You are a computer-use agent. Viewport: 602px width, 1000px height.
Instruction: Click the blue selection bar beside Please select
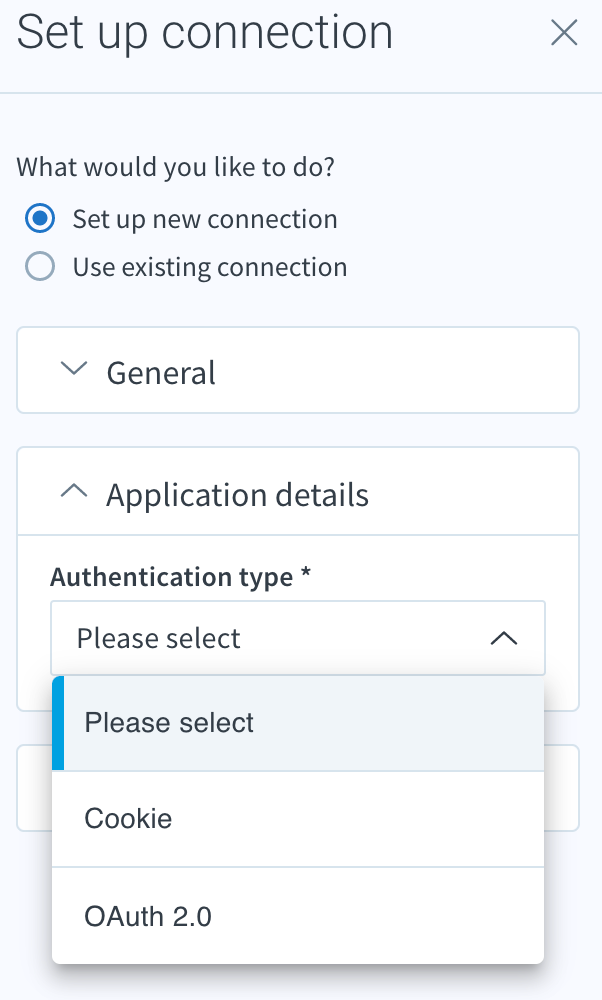(x=57, y=722)
